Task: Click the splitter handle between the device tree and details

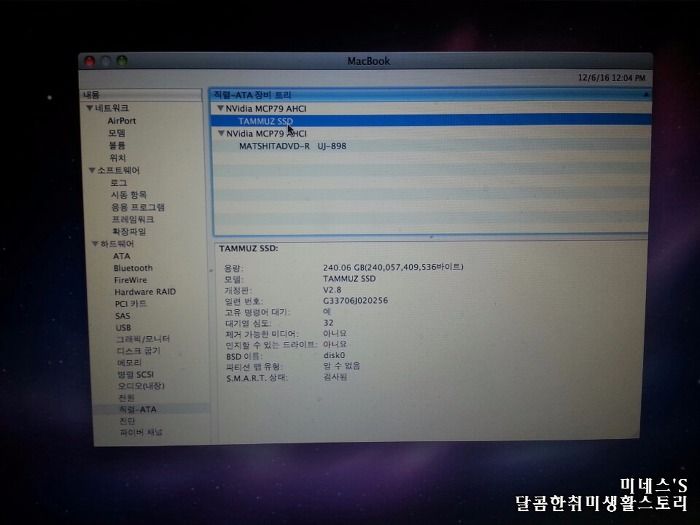Action: pyautogui.click(x=431, y=237)
